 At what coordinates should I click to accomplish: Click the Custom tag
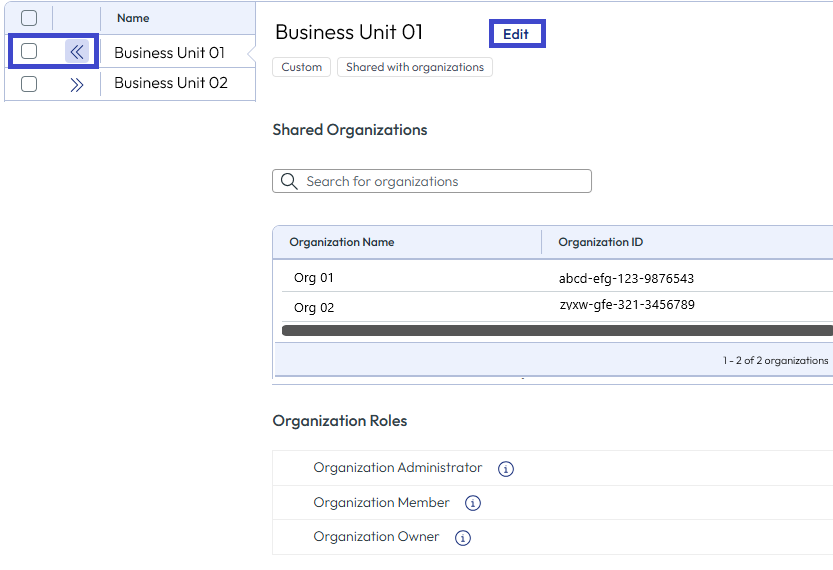click(x=301, y=67)
